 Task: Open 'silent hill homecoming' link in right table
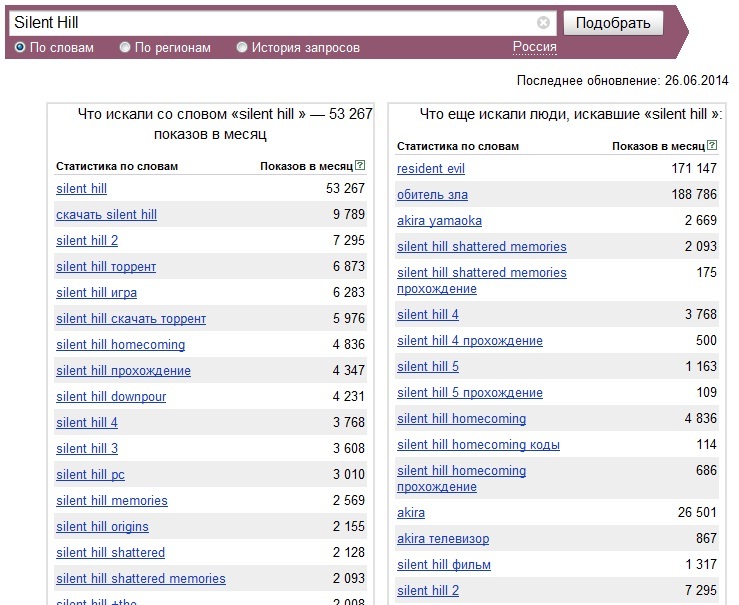pos(461,418)
